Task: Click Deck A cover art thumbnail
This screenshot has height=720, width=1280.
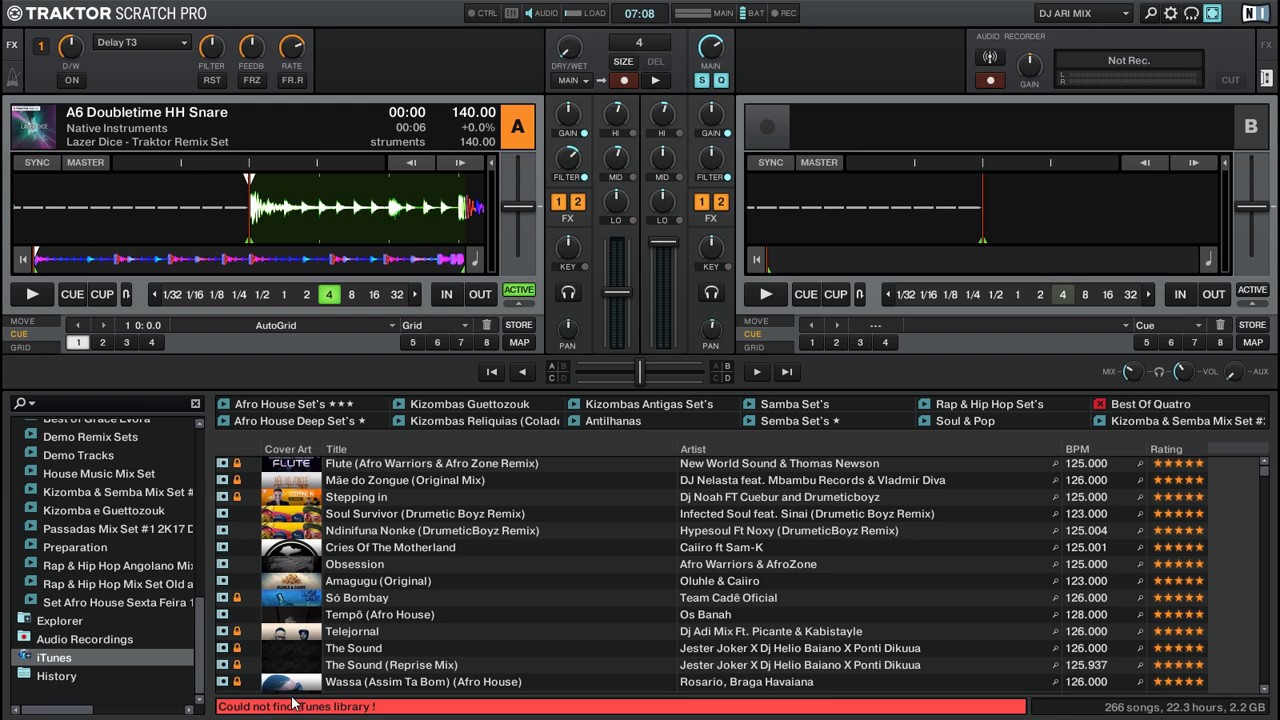Action: 34,127
